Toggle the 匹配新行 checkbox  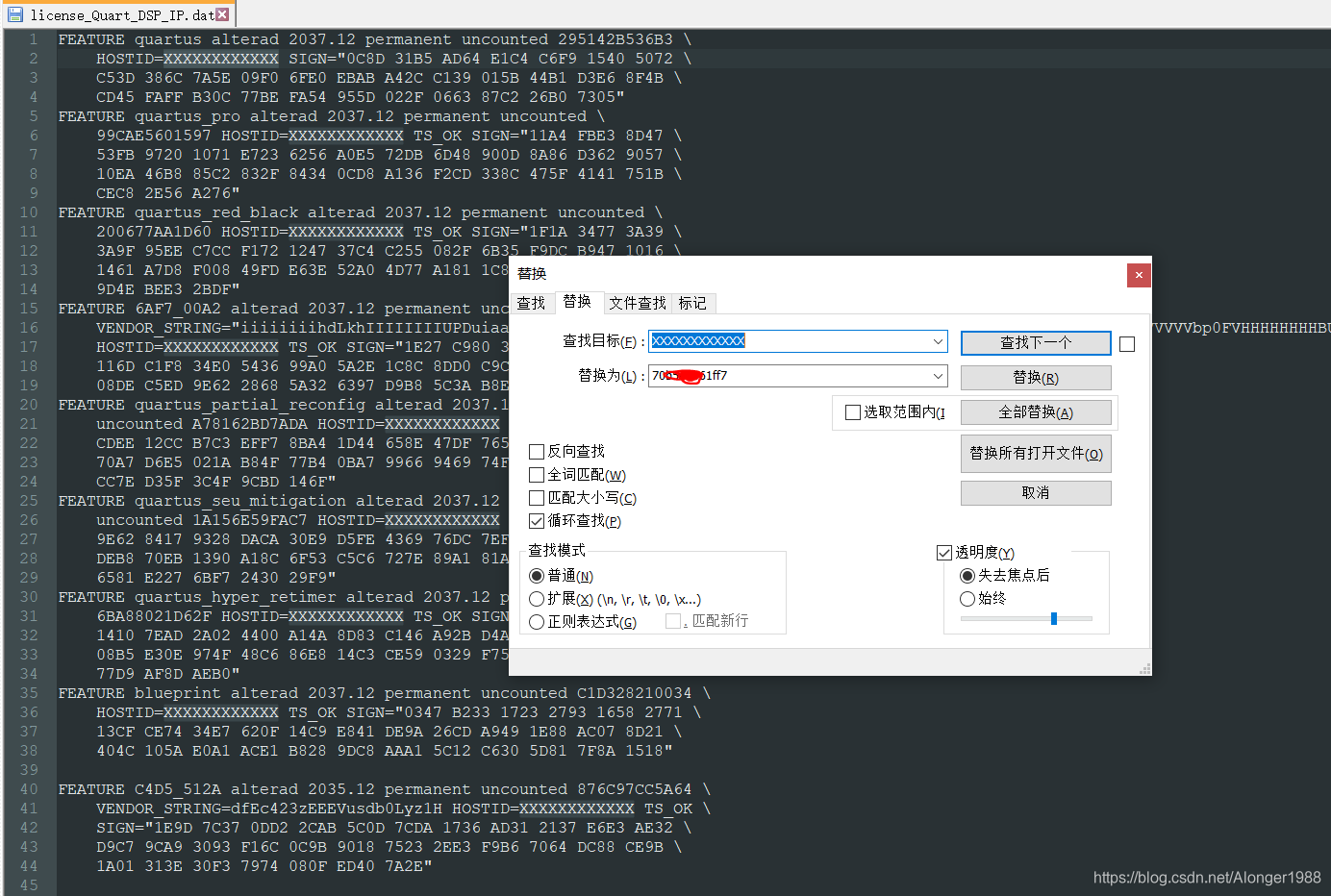673,621
